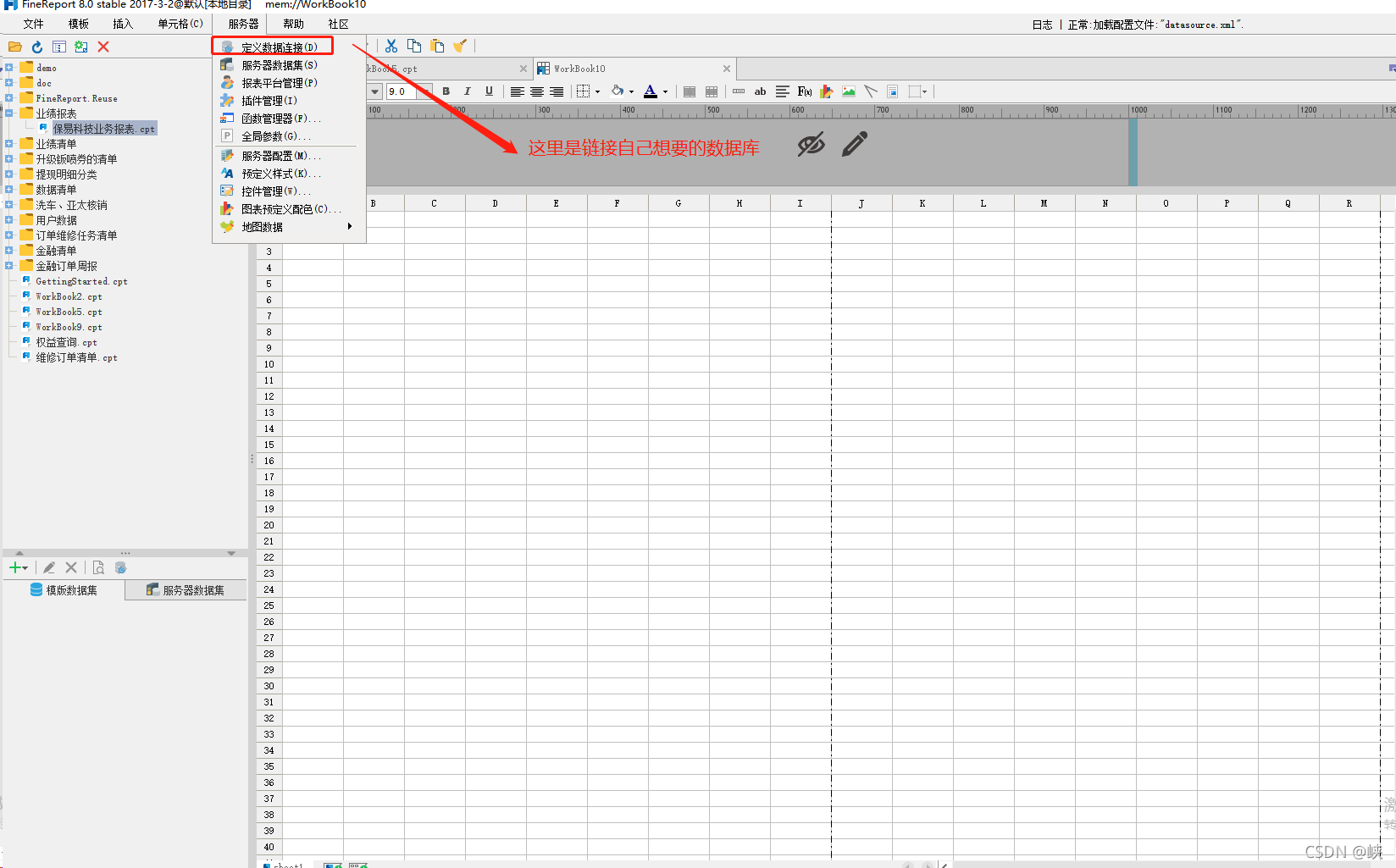1396x868 pixels.
Task: Click the format painter brush icon
Action: pyautogui.click(x=460, y=47)
